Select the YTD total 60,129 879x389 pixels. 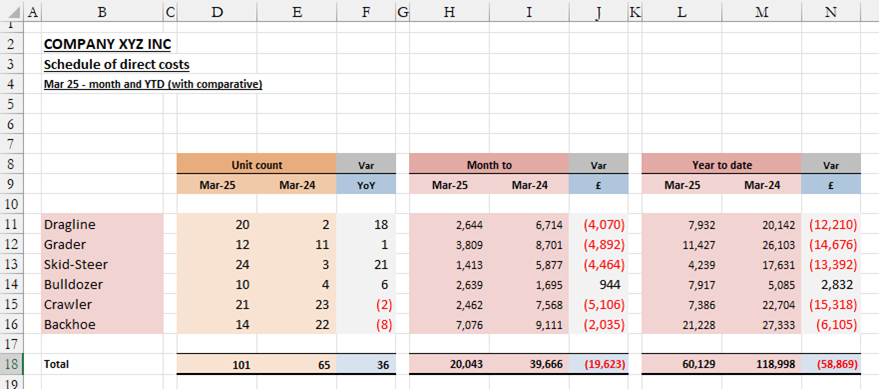tap(682, 364)
